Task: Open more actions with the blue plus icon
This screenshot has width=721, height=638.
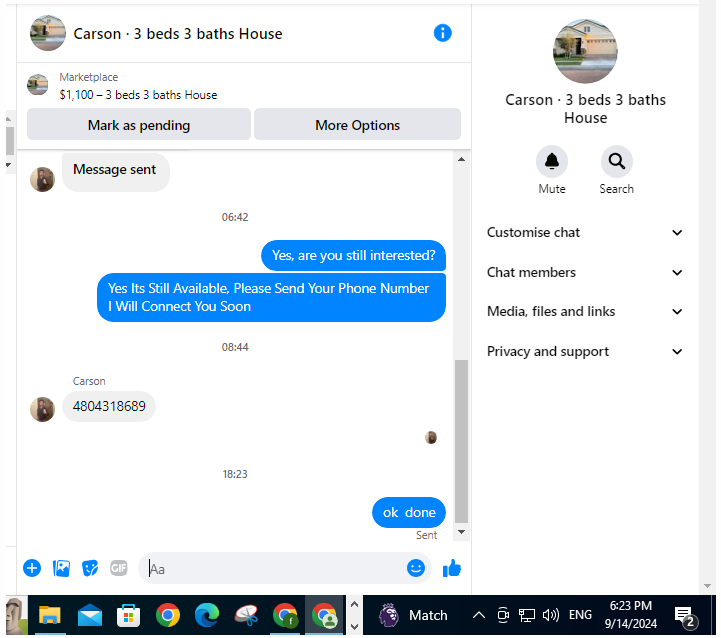Action: tap(32, 568)
